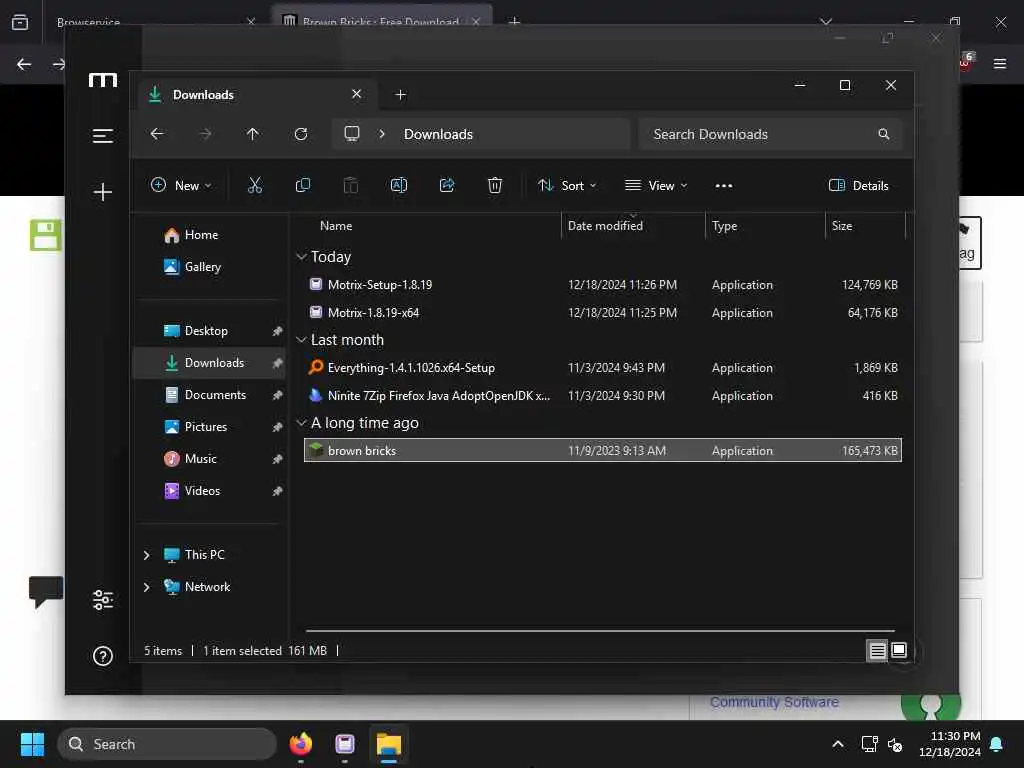
Task: Click Motrix app icon in taskbar
Action: 345,744
